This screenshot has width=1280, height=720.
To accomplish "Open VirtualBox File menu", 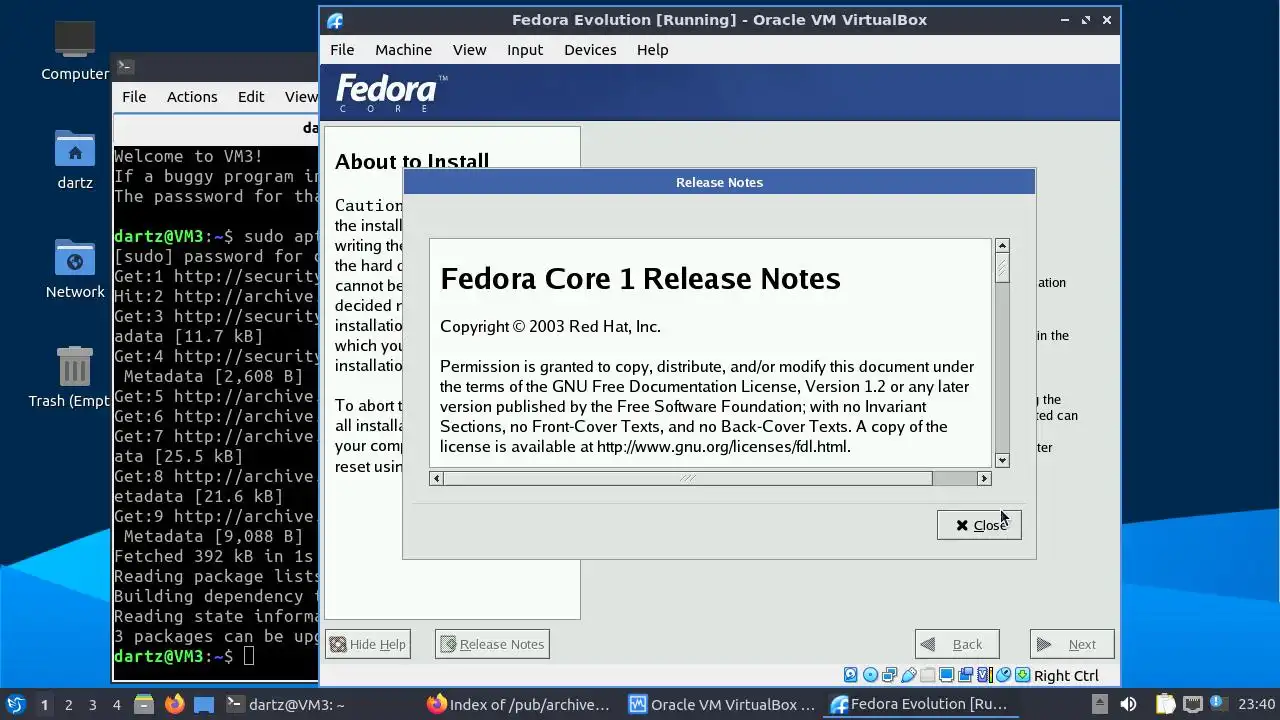I will coord(342,49).
